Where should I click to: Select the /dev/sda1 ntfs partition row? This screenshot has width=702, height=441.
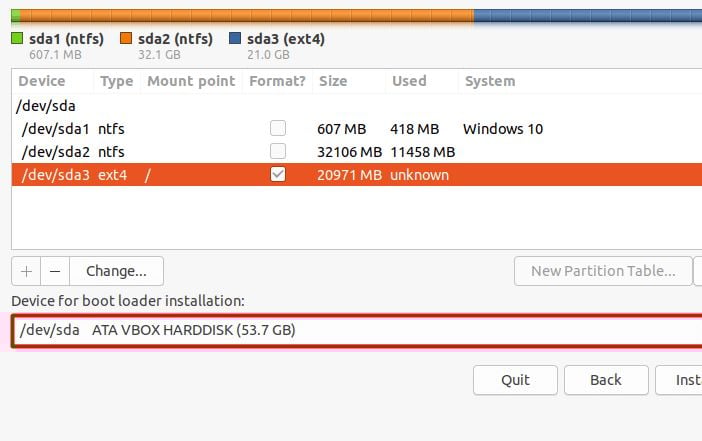(x=56, y=128)
